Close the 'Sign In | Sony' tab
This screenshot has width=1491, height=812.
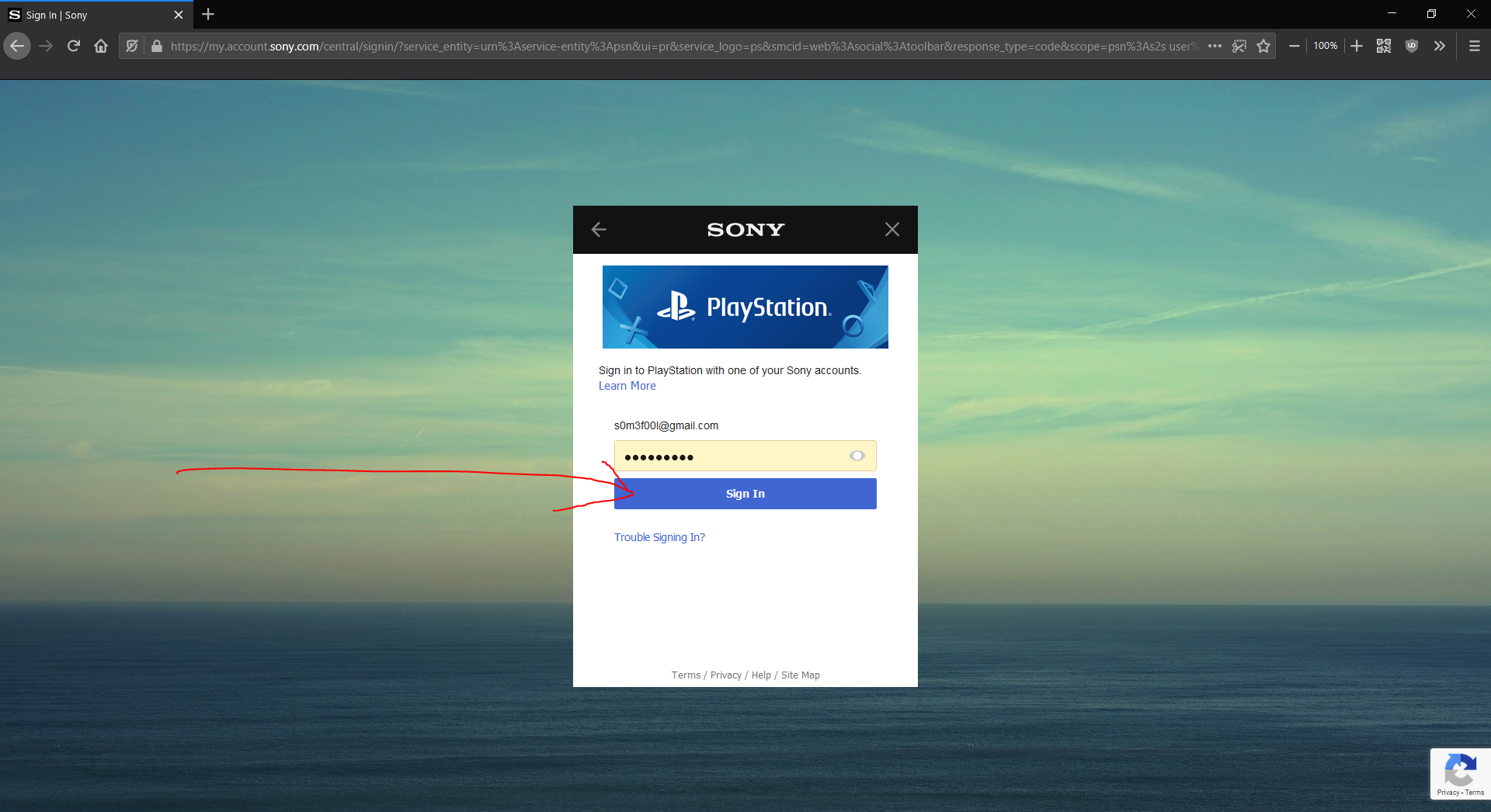(x=179, y=15)
